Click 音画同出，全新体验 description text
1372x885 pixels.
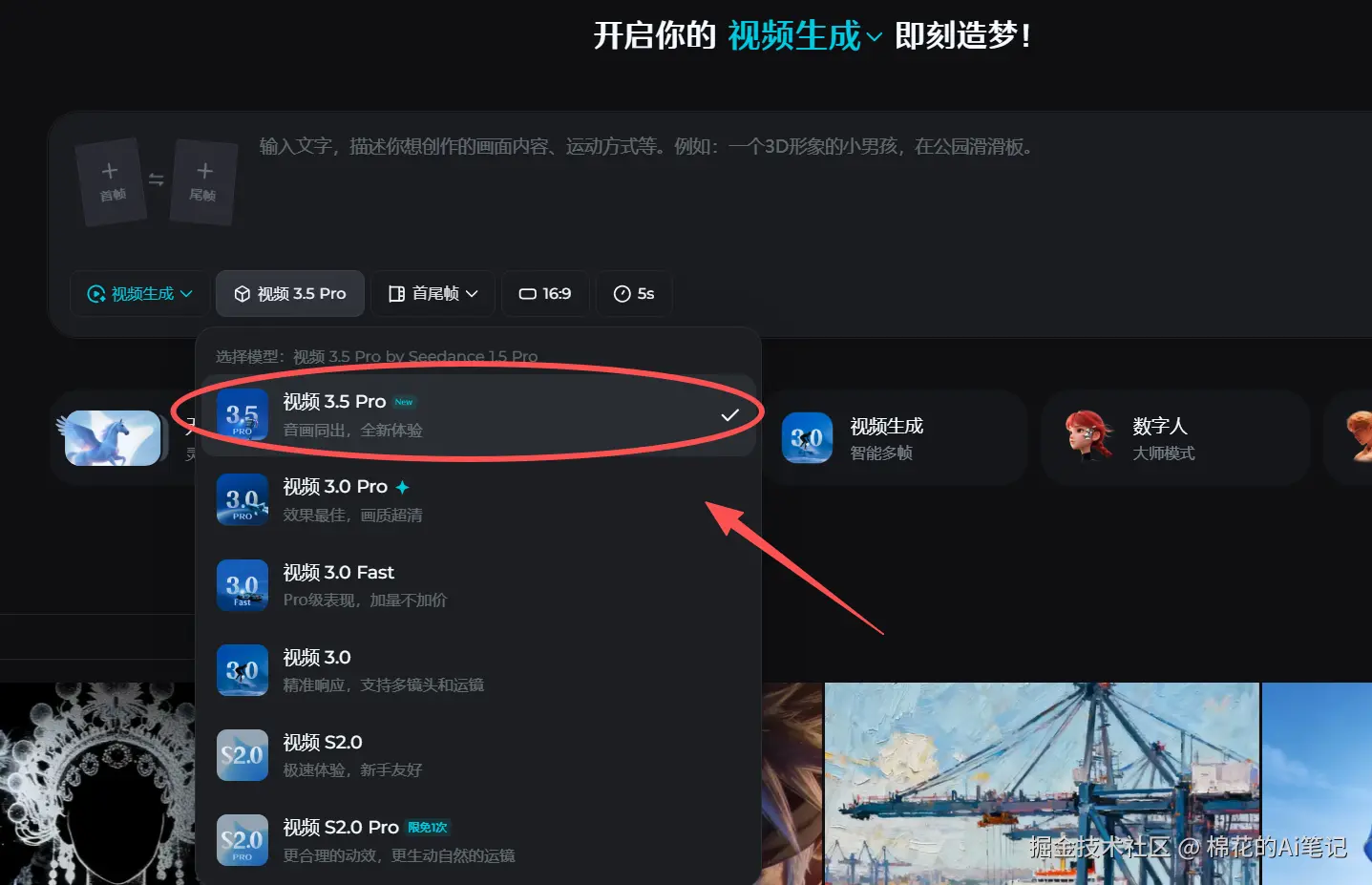tap(352, 431)
